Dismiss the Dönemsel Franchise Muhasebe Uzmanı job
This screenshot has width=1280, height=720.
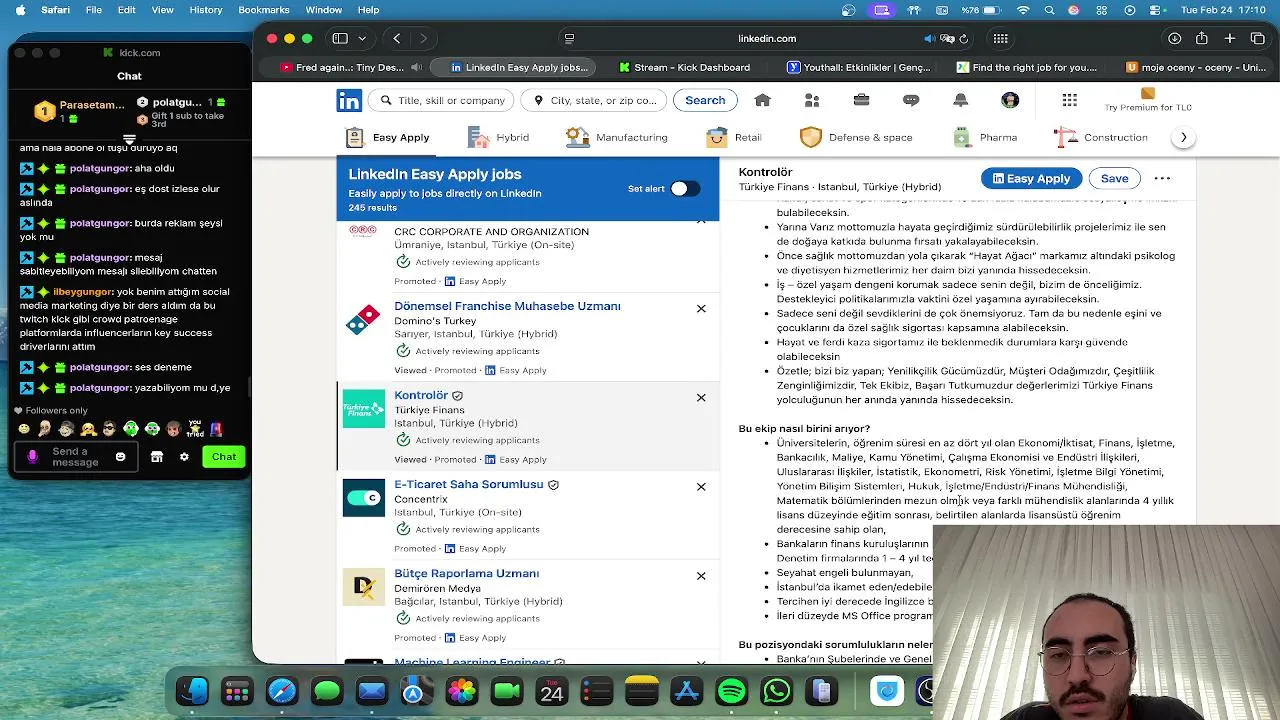pos(701,308)
